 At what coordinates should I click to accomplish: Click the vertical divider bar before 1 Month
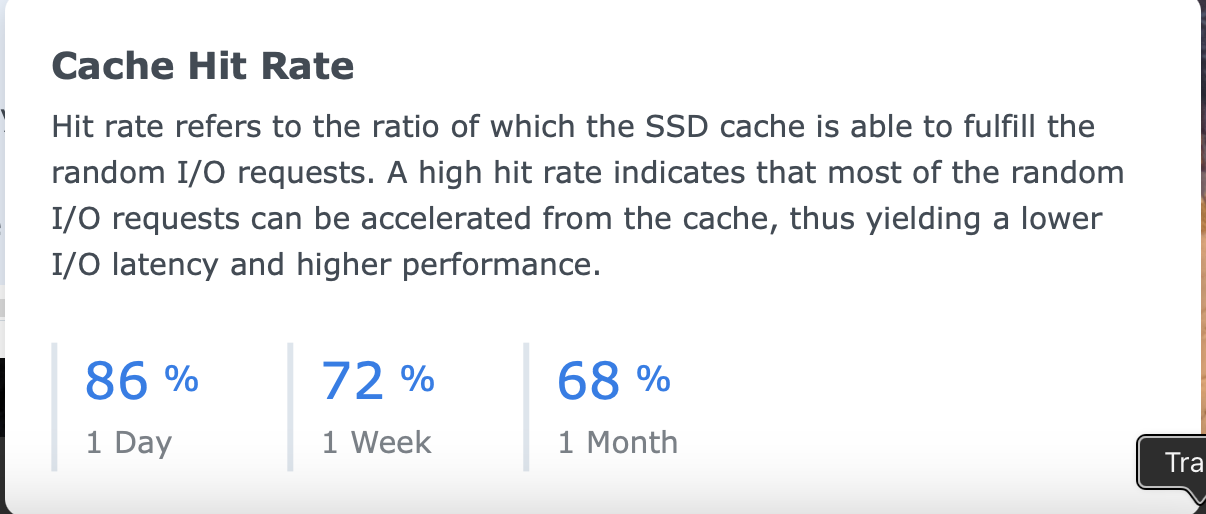pos(526,406)
